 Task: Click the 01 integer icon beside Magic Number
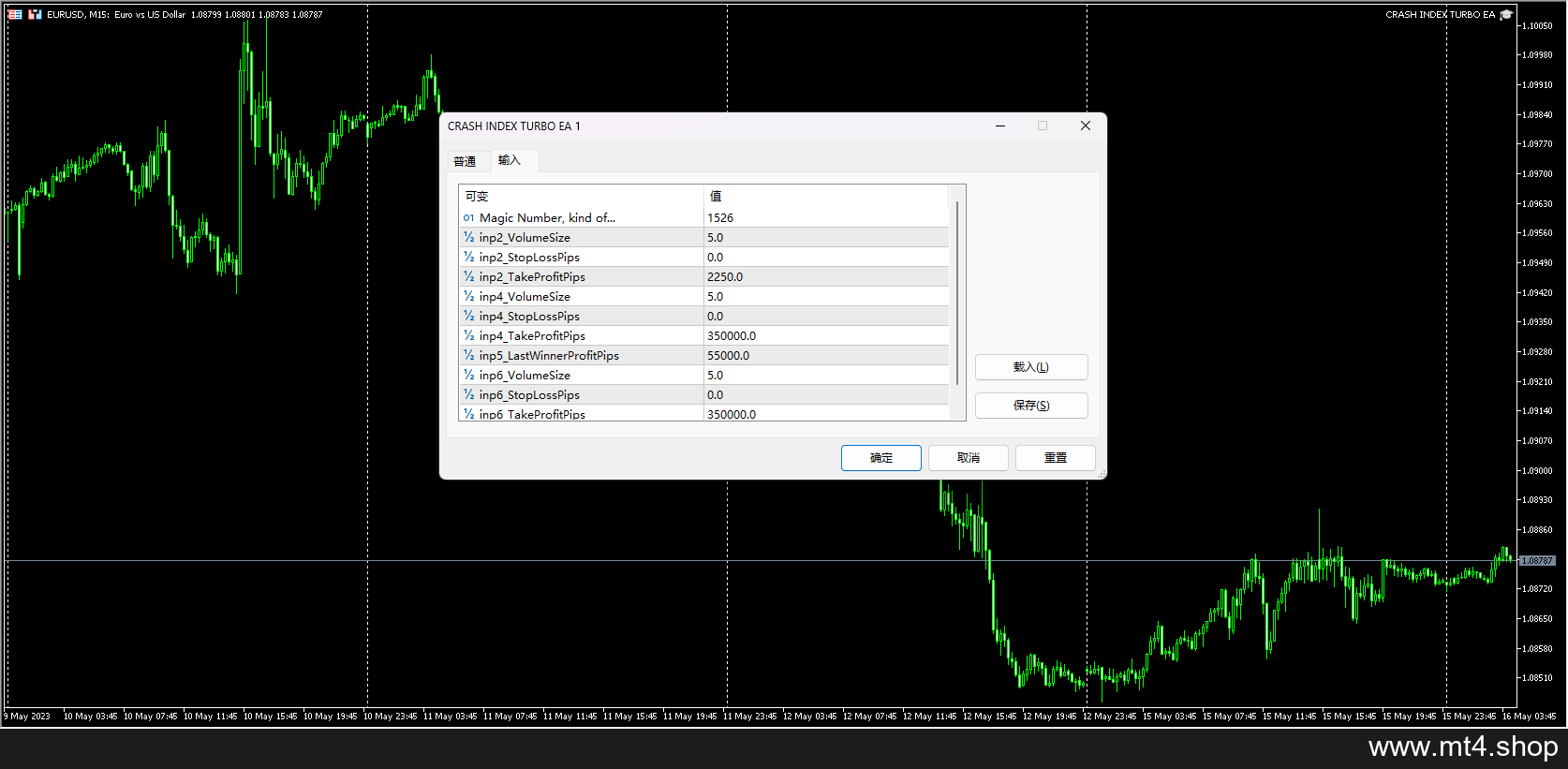(x=468, y=217)
